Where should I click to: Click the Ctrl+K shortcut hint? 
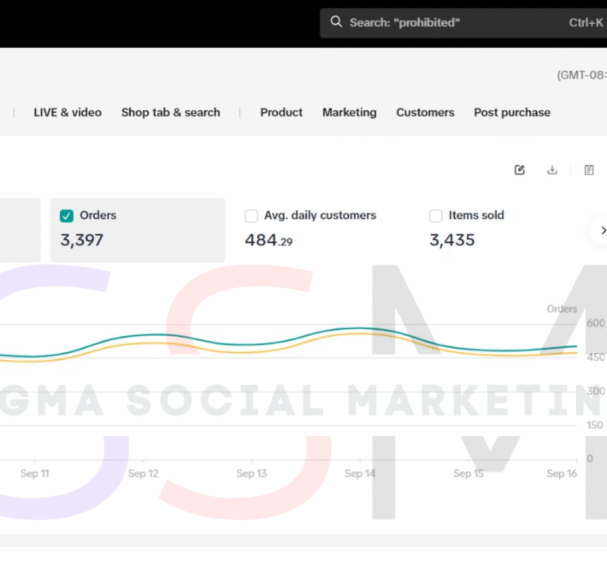[585, 22]
